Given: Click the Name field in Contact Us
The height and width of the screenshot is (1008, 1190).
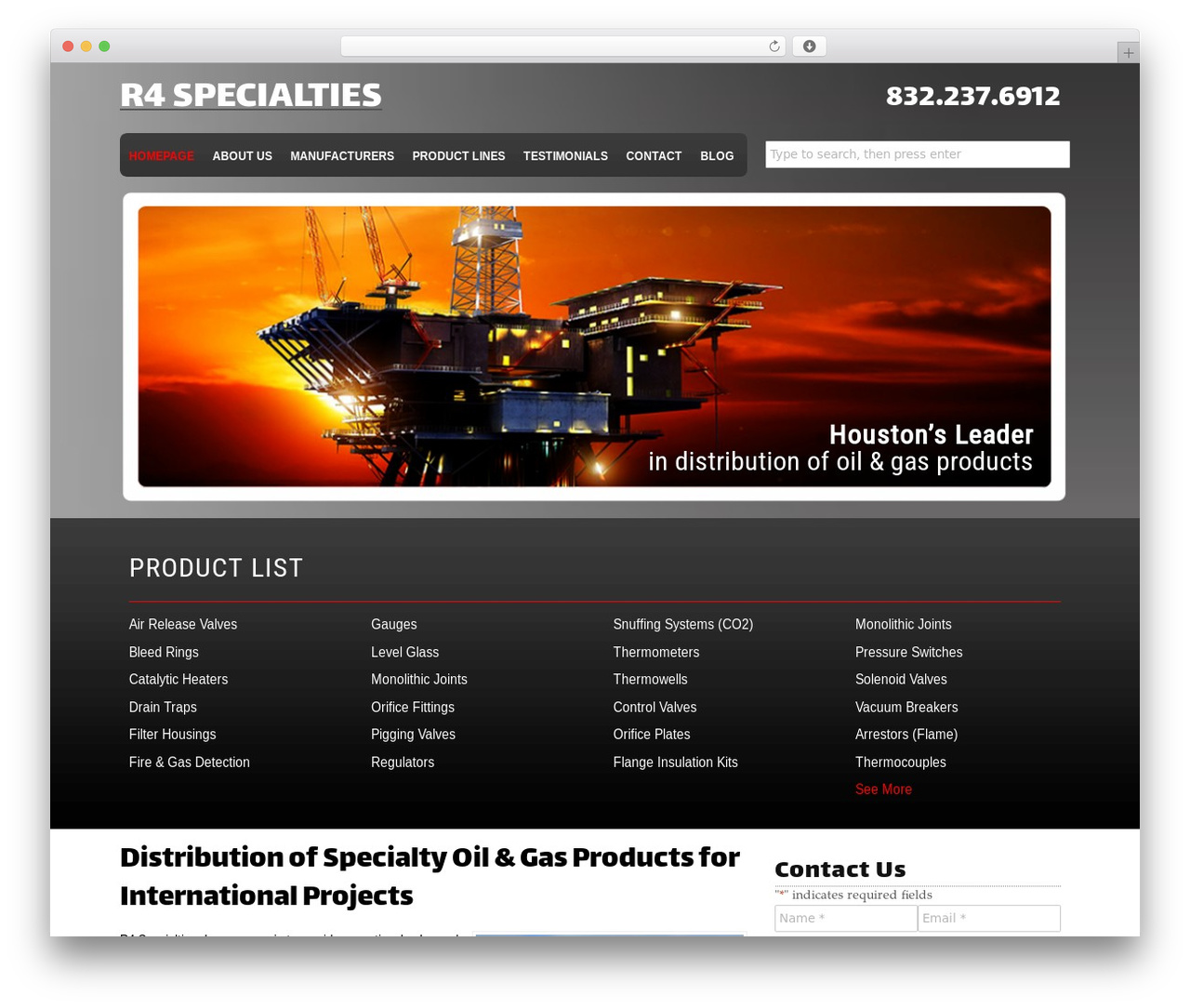Looking at the screenshot, I should coord(846,919).
